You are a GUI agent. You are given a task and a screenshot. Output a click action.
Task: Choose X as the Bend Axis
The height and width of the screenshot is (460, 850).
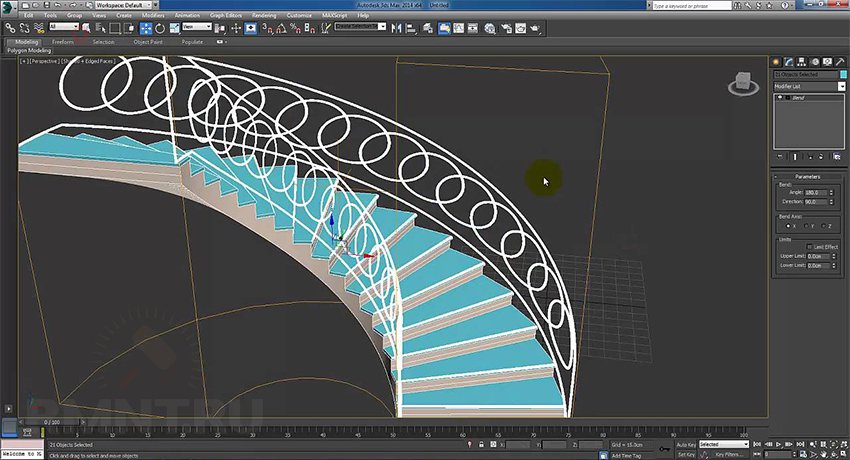click(x=787, y=226)
